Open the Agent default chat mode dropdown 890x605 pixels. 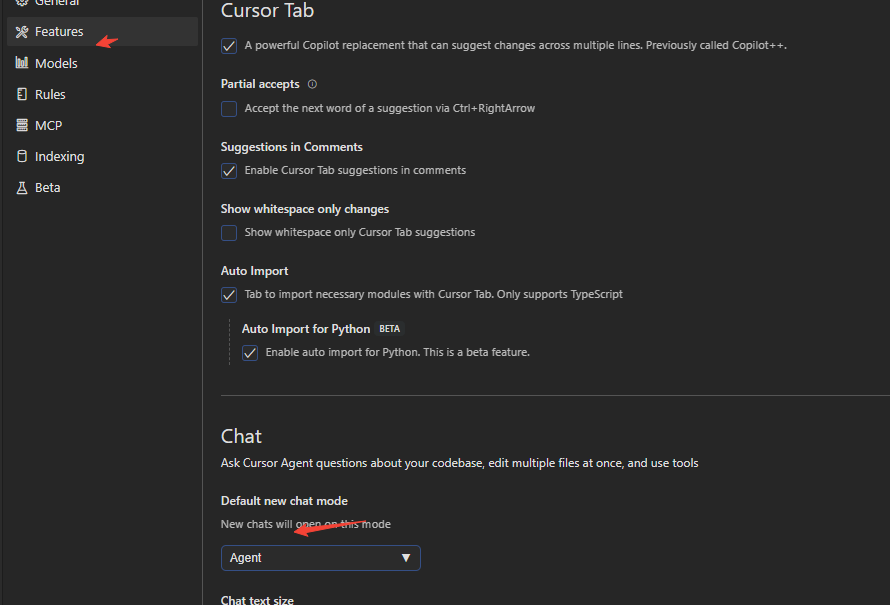click(321, 558)
